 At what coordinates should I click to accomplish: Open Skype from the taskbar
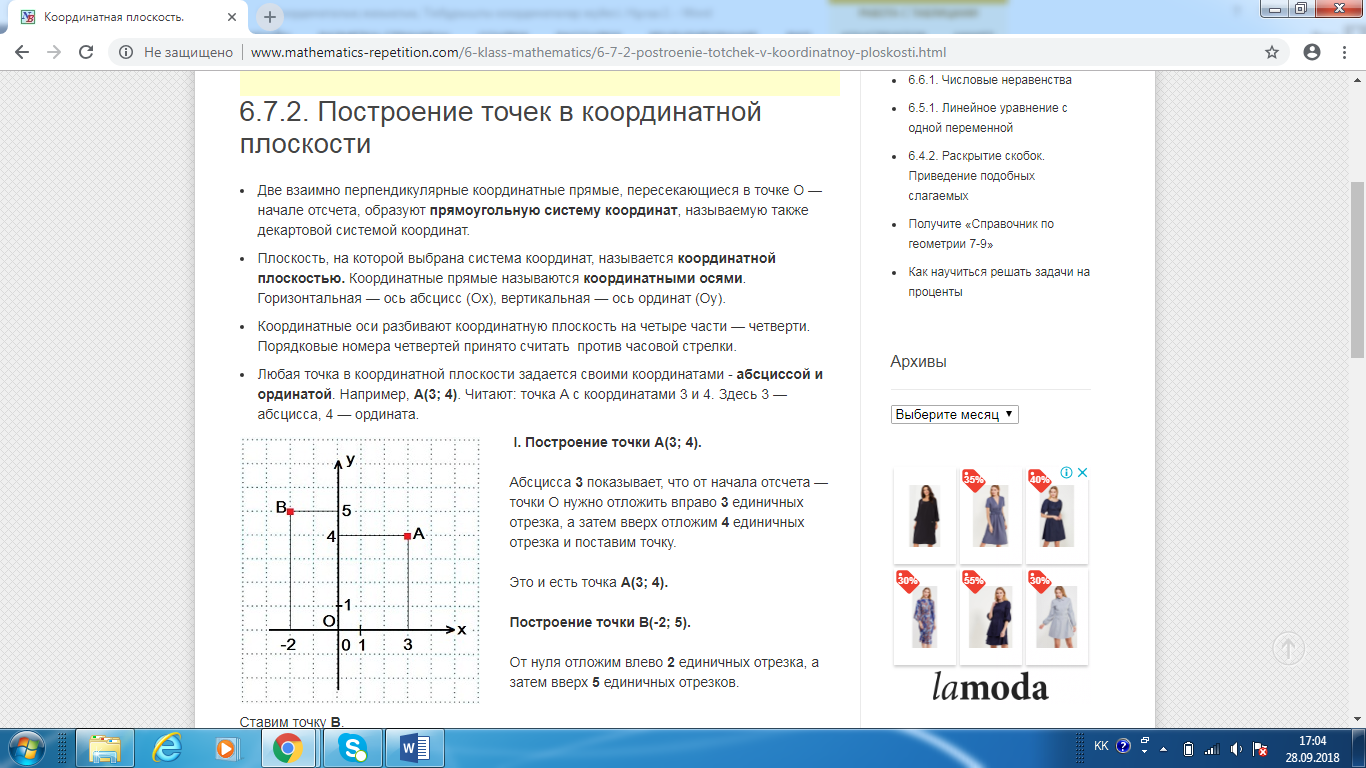click(x=352, y=748)
